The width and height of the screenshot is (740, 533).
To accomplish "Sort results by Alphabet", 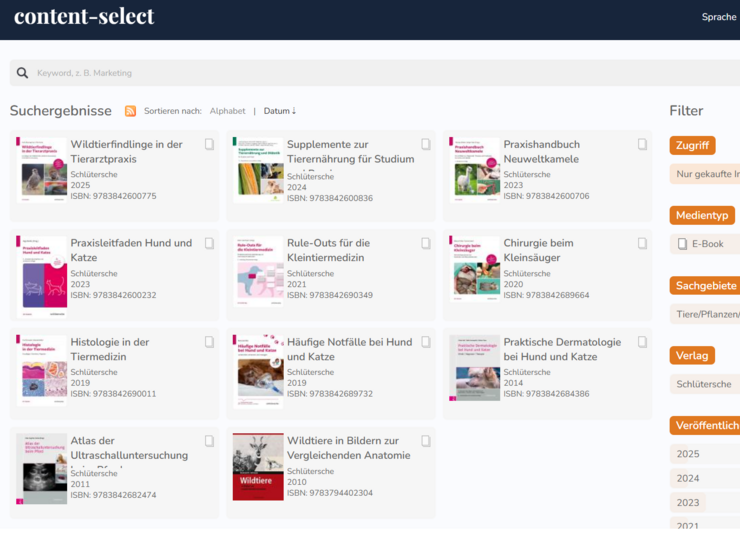I will point(227,111).
